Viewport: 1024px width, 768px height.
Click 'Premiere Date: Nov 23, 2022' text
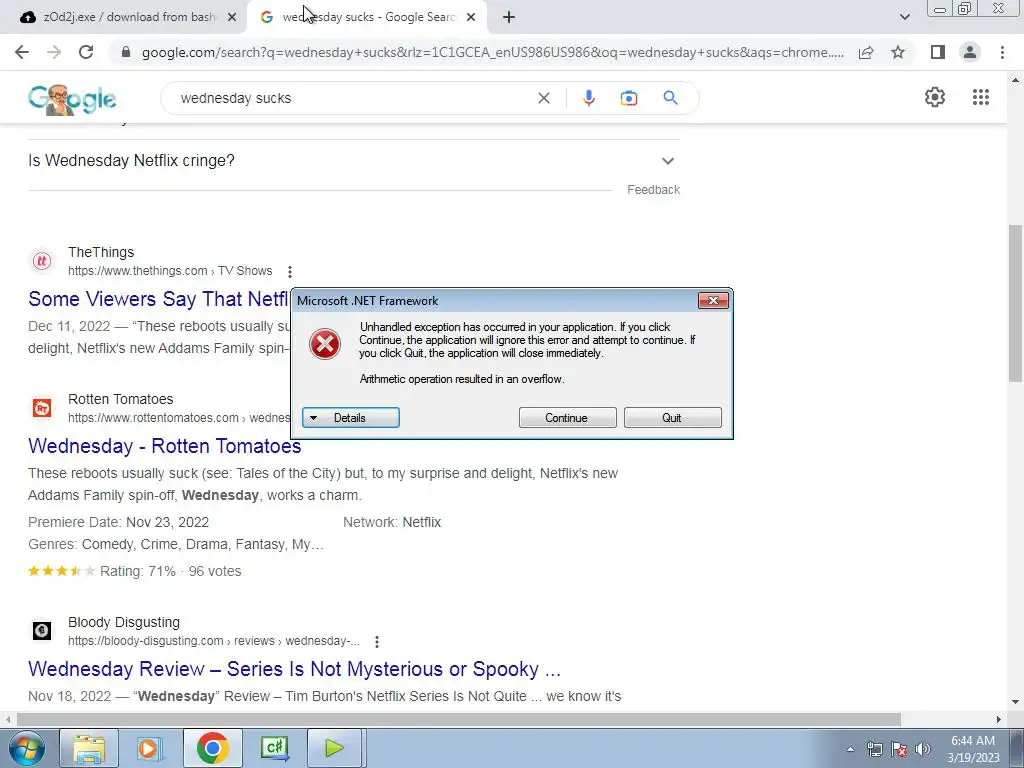(118, 522)
